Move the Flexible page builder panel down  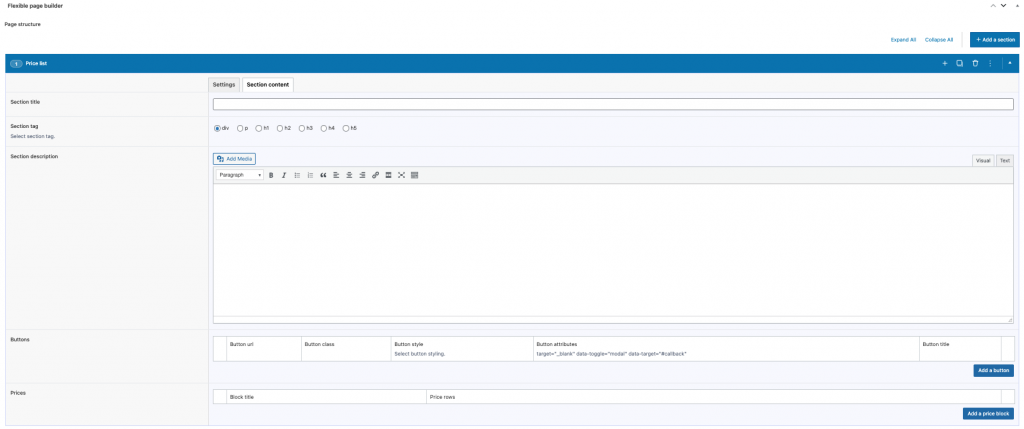[x=1003, y=5]
